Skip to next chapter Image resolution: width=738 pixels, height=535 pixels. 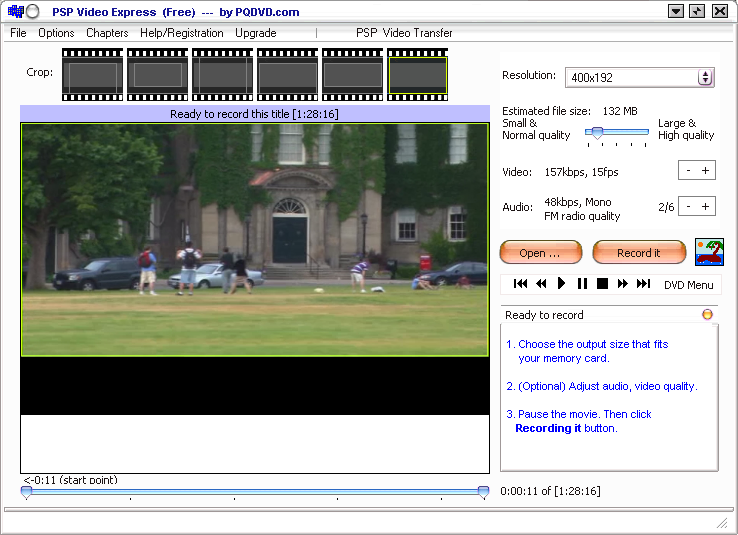pyautogui.click(x=643, y=283)
